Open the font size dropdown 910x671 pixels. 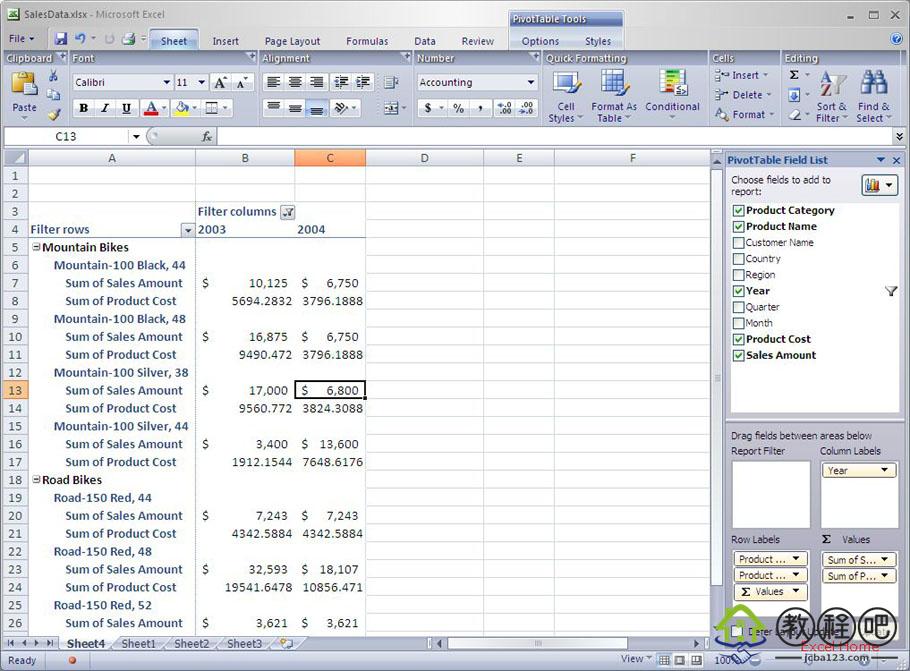coord(201,82)
